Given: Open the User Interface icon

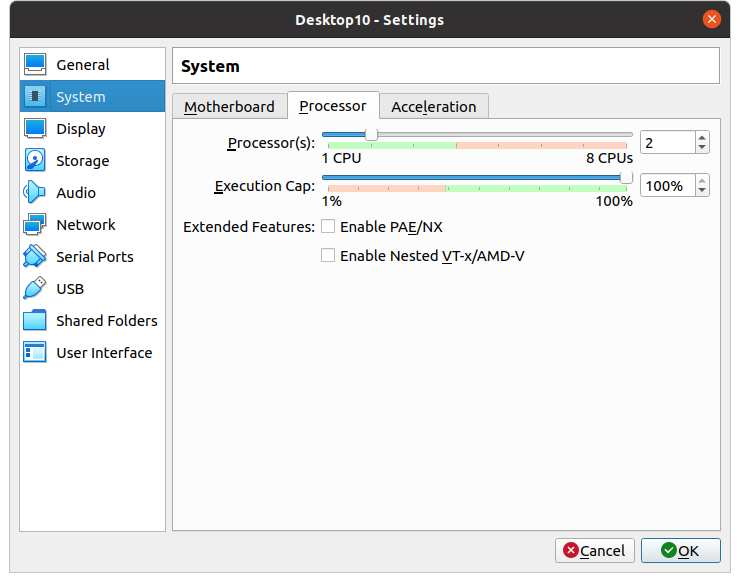Looking at the screenshot, I should pos(35,353).
